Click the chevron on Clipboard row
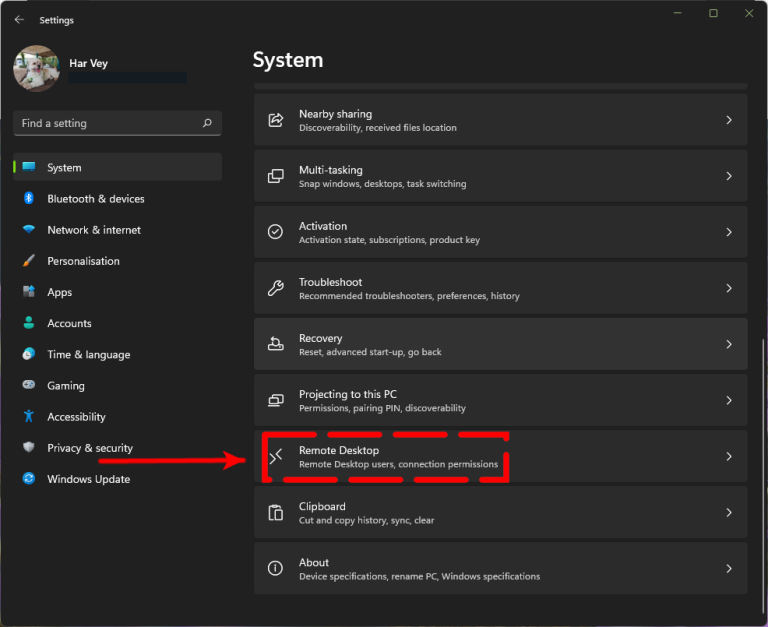 [x=729, y=512]
